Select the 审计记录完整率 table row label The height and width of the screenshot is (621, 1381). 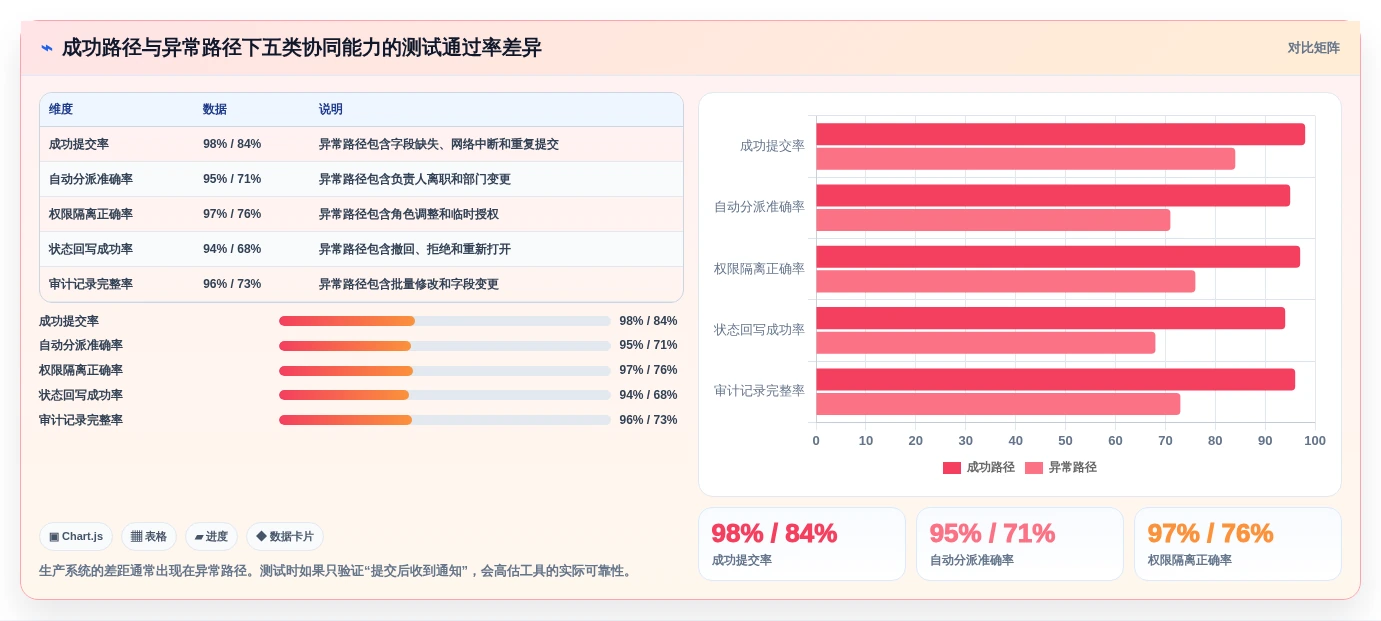(x=91, y=284)
